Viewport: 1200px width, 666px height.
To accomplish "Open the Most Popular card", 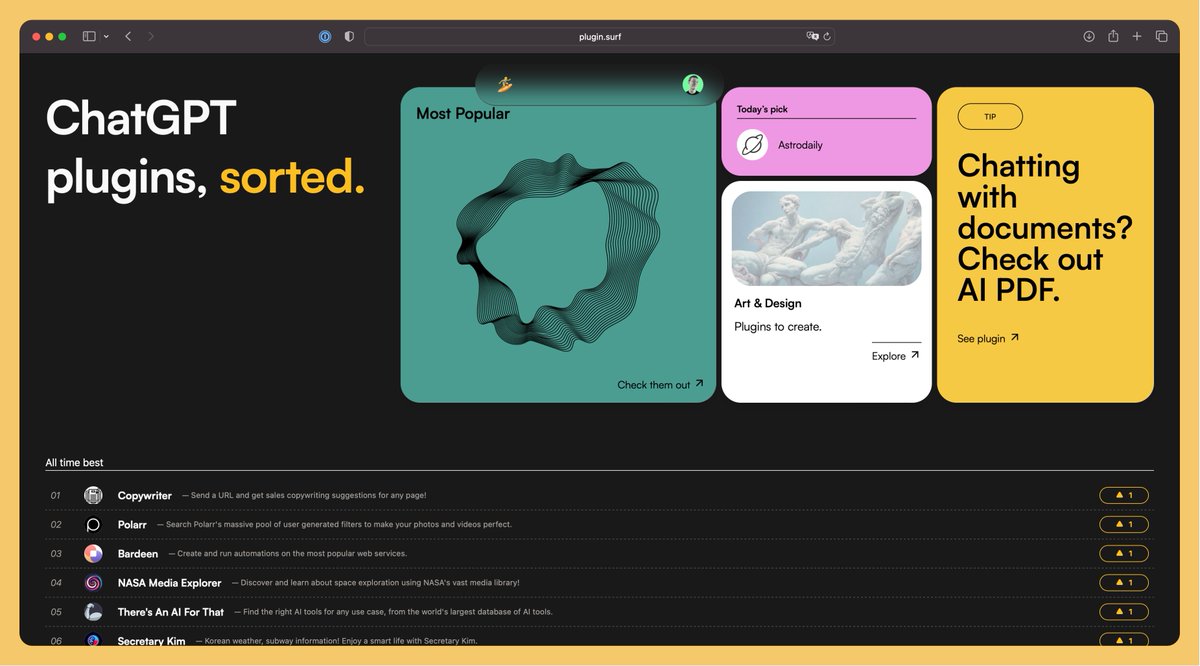I will click(x=558, y=245).
